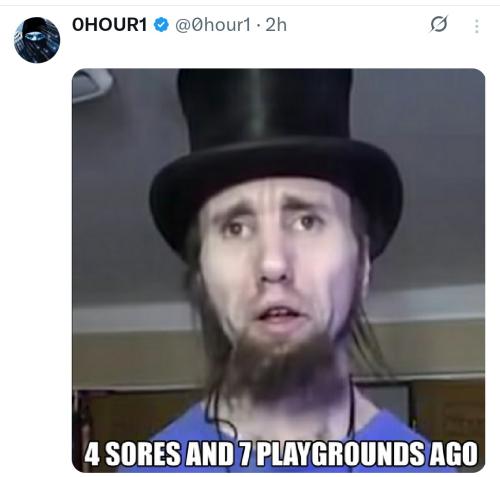Click the blue verified checkmark badge
500x477 pixels.
coord(161,25)
